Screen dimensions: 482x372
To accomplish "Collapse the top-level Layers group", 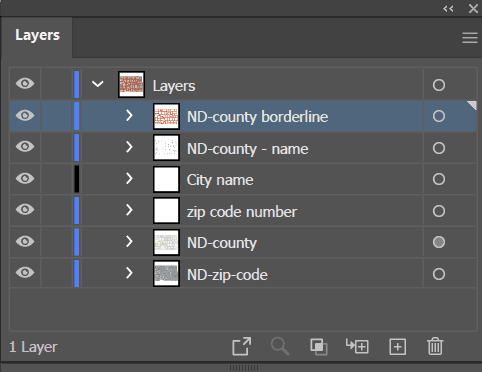I will coord(98,84).
